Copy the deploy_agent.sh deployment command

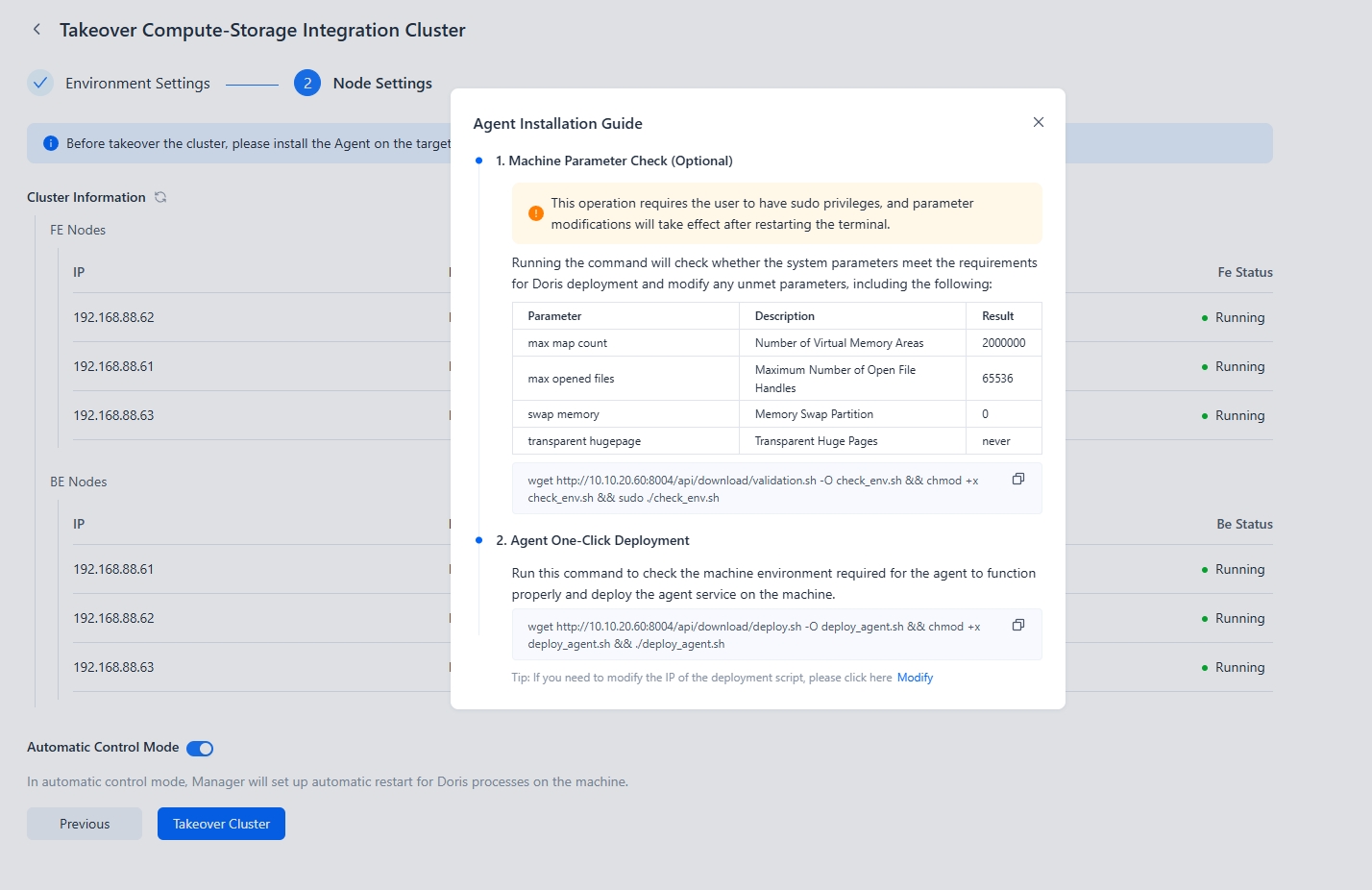[x=1017, y=625]
